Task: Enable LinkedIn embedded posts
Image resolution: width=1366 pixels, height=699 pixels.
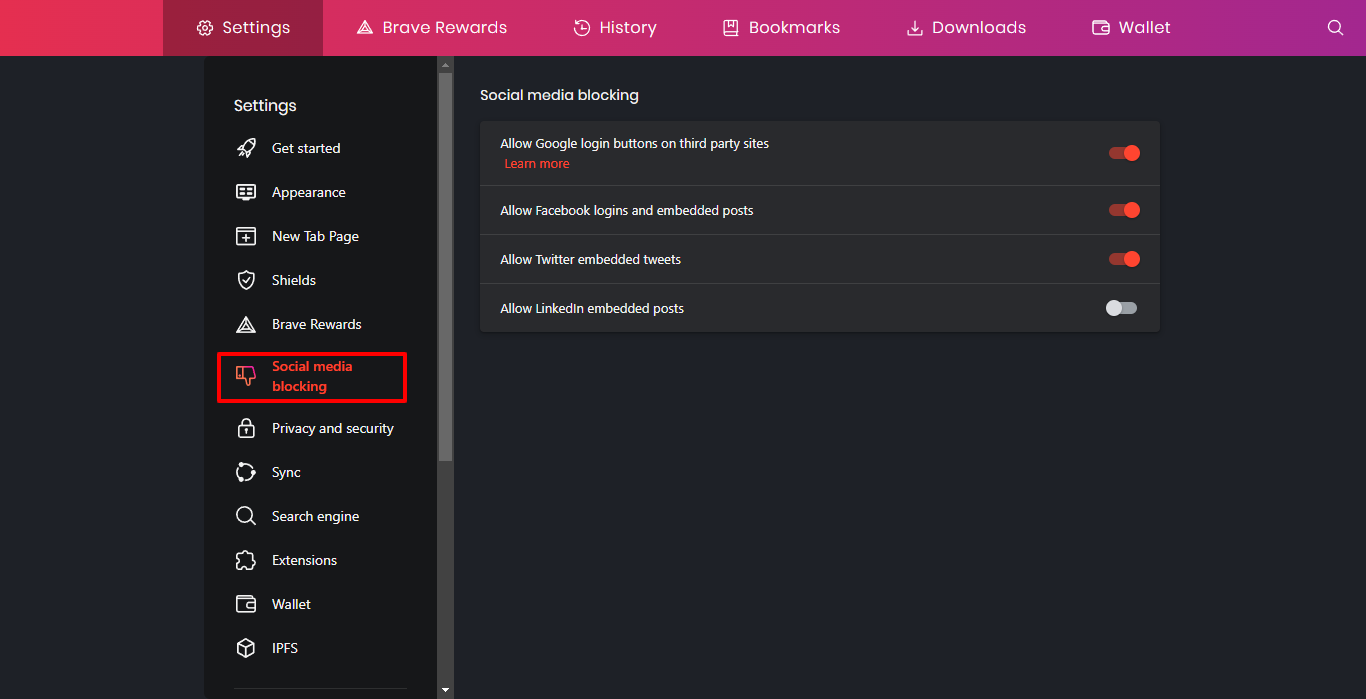Action: 1121,307
